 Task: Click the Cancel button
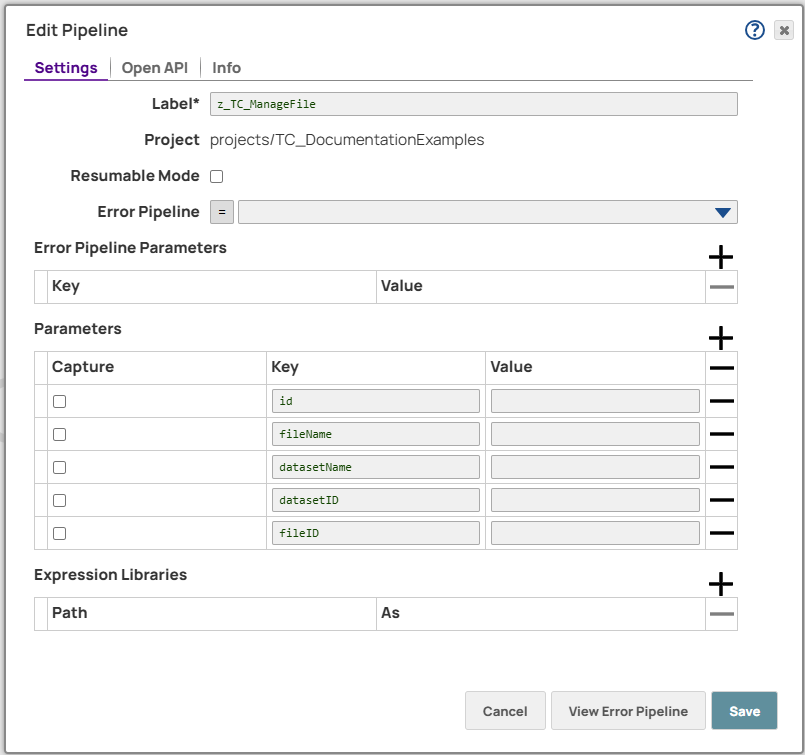coord(505,711)
